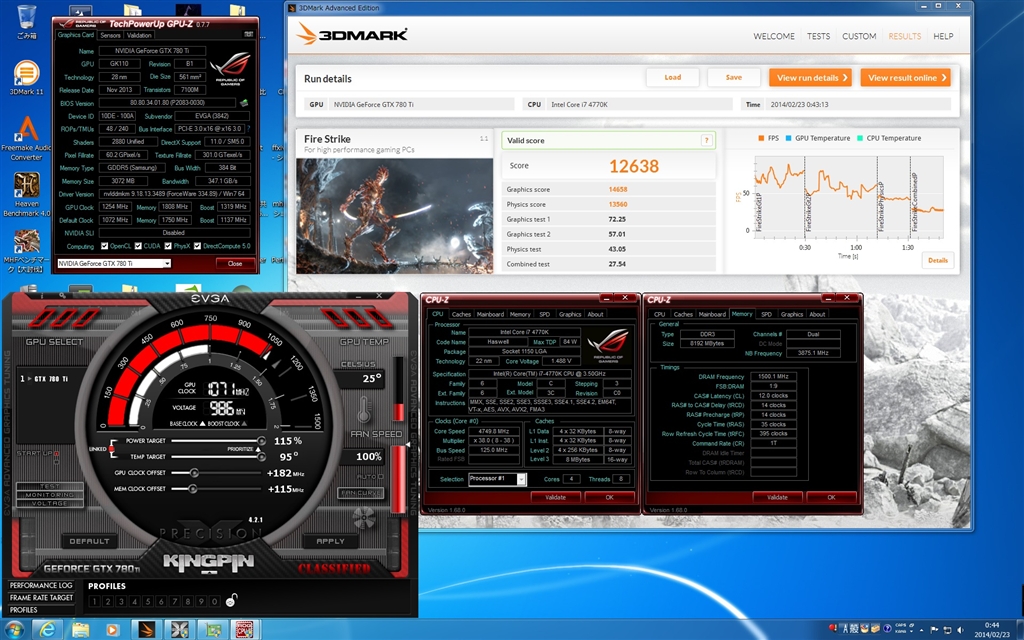1024x640 pixels.
Task: Click the fan icon in EVGA Precision
Action: pyautogui.click(x=364, y=517)
